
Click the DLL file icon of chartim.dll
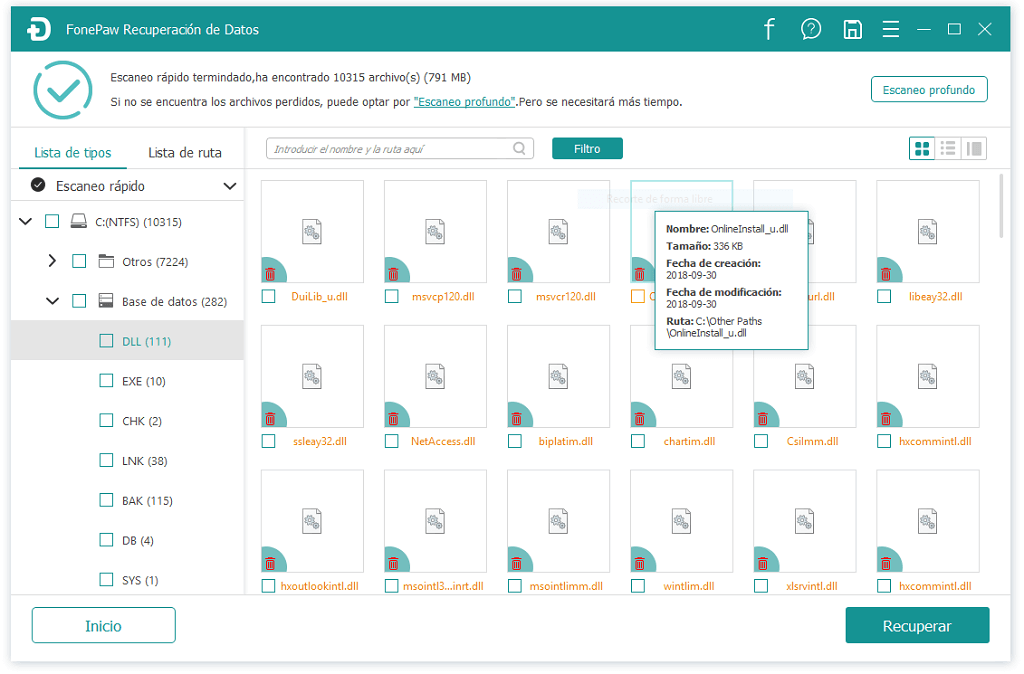click(x=681, y=377)
